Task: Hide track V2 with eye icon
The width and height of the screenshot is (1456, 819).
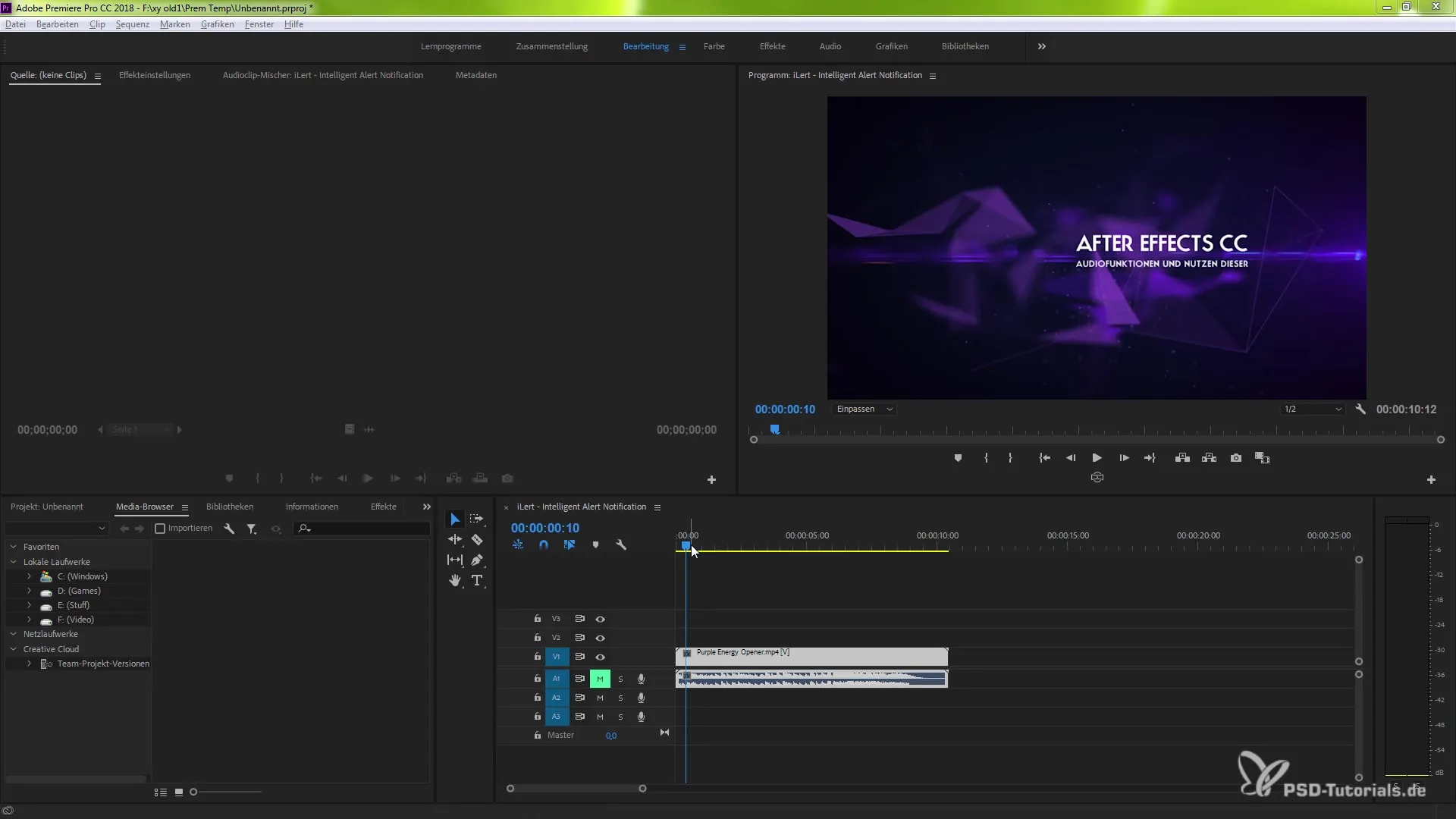Action: [x=600, y=638]
